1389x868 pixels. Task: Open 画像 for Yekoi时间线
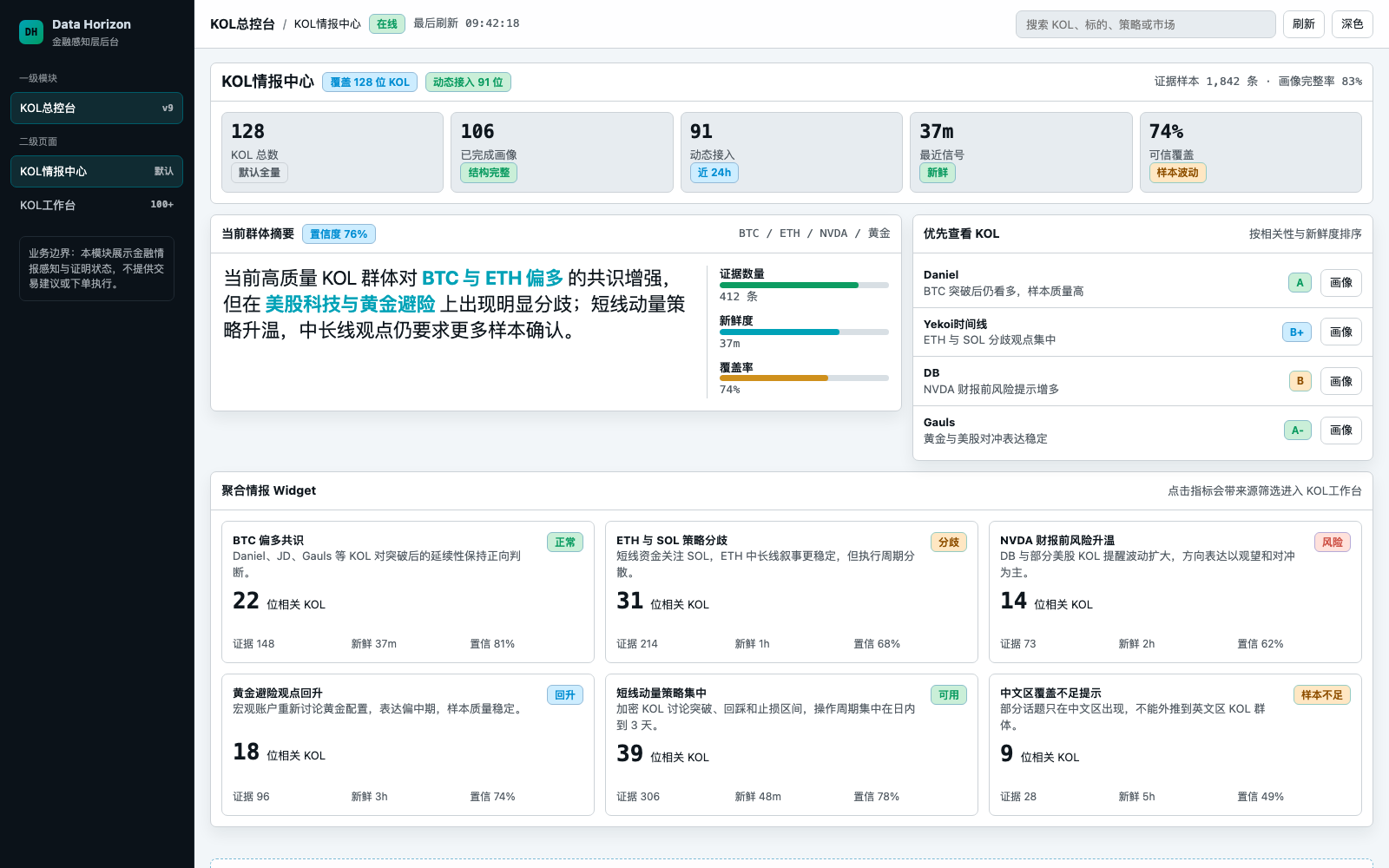coord(1341,332)
